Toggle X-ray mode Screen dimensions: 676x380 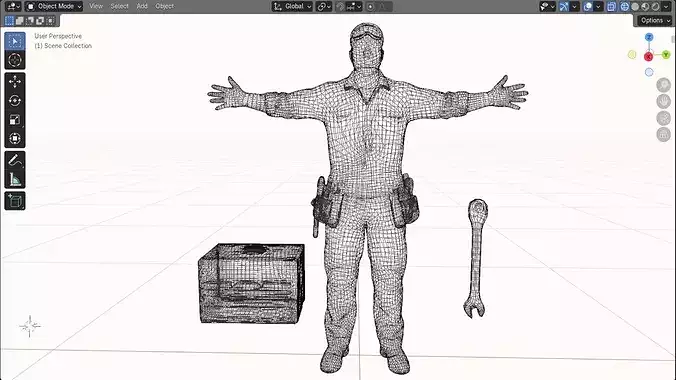point(611,6)
